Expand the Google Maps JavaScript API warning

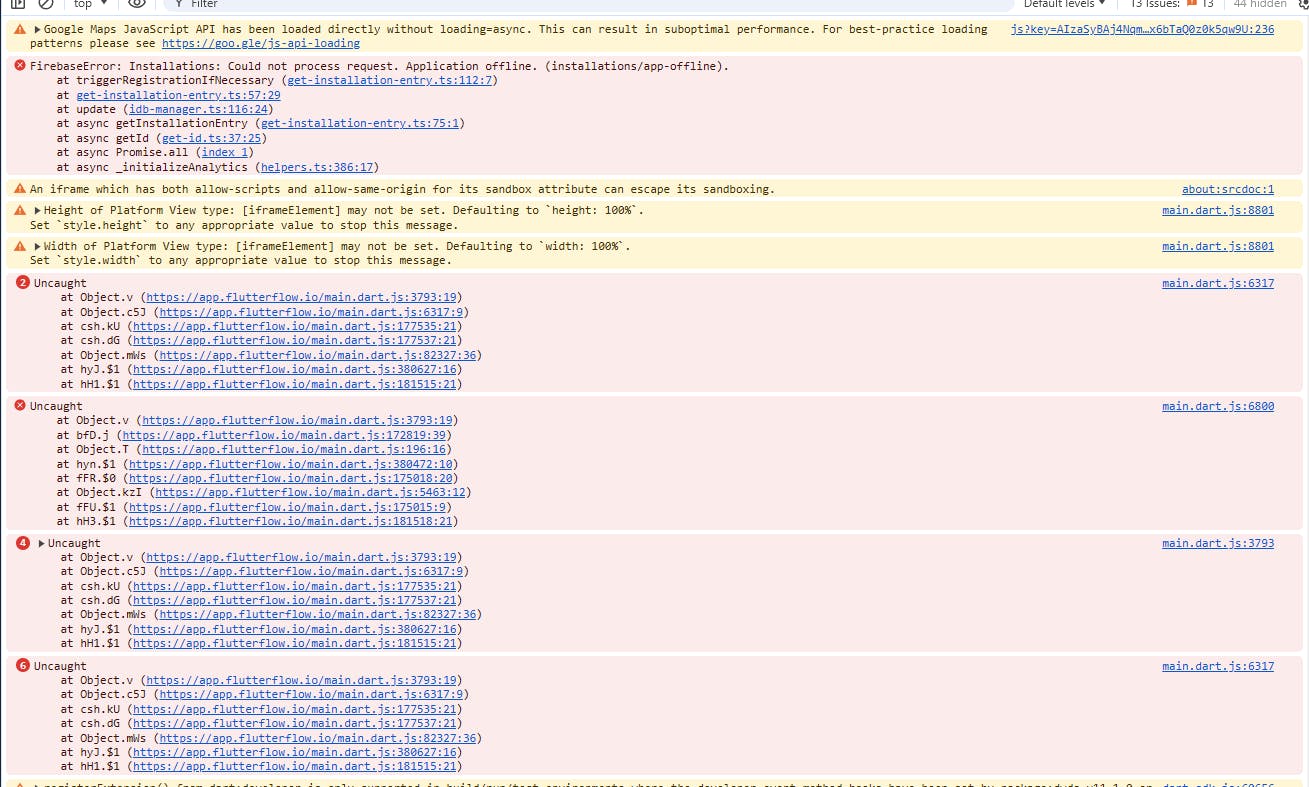point(37,29)
